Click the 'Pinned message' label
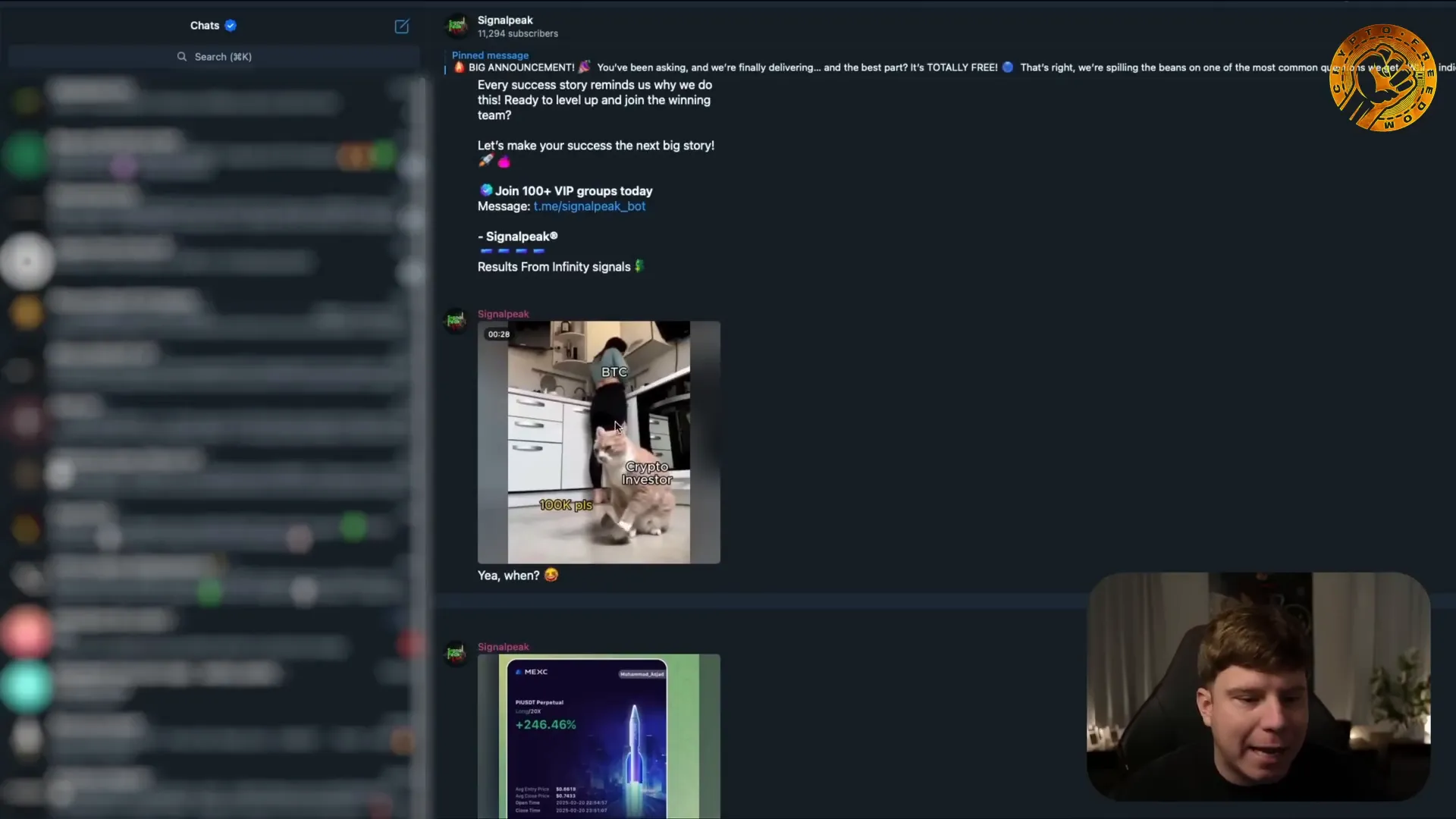1456x819 pixels. [490, 55]
